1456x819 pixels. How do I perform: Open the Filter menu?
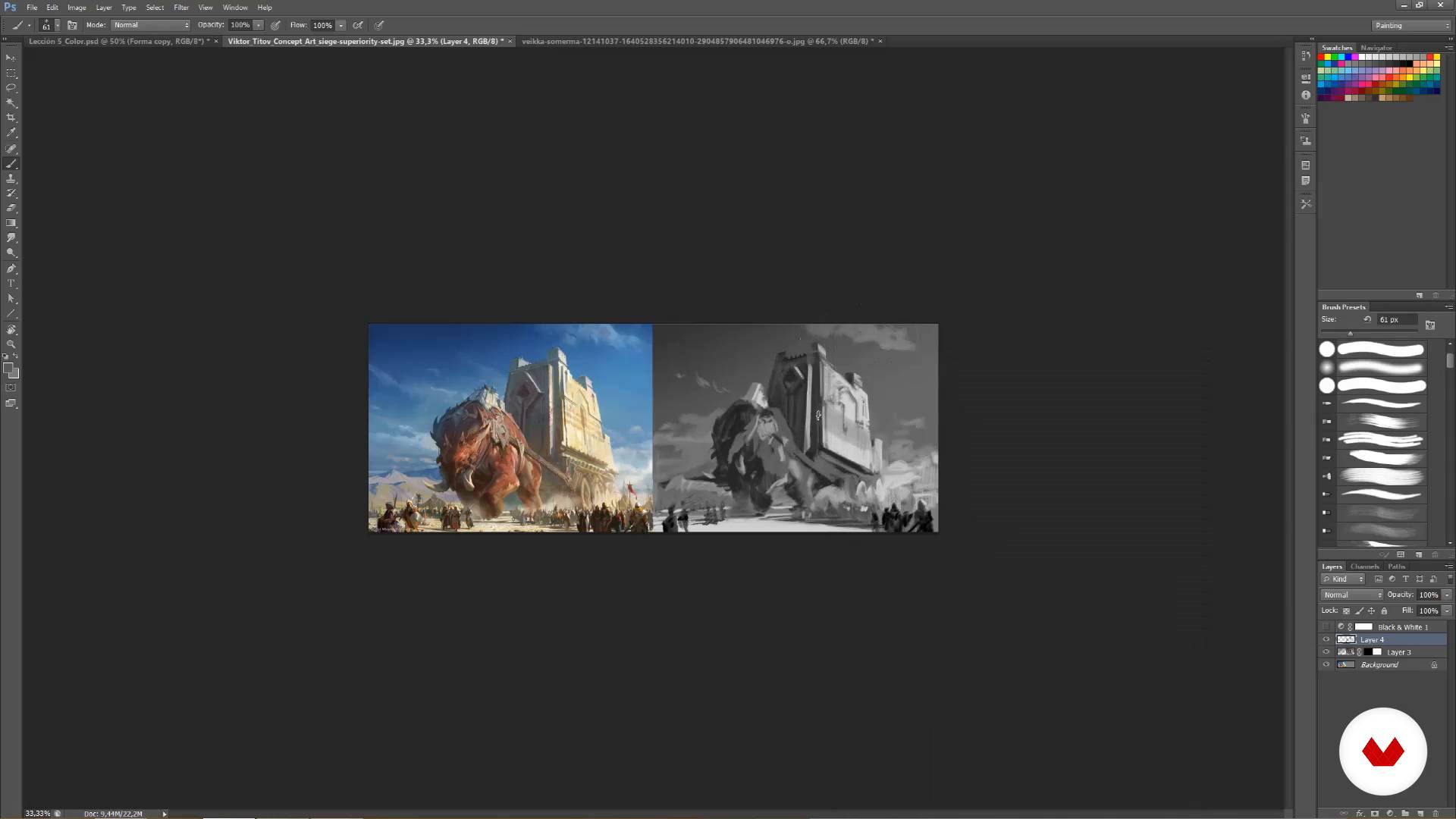pyautogui.click(x=181, y=8)
